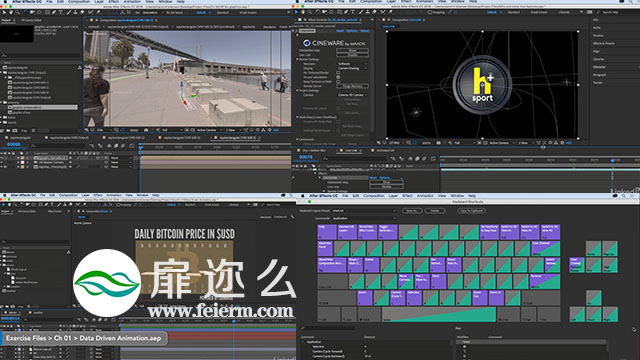
Task: Switch to the Live Link timeline tab
Action: (351, 151)
